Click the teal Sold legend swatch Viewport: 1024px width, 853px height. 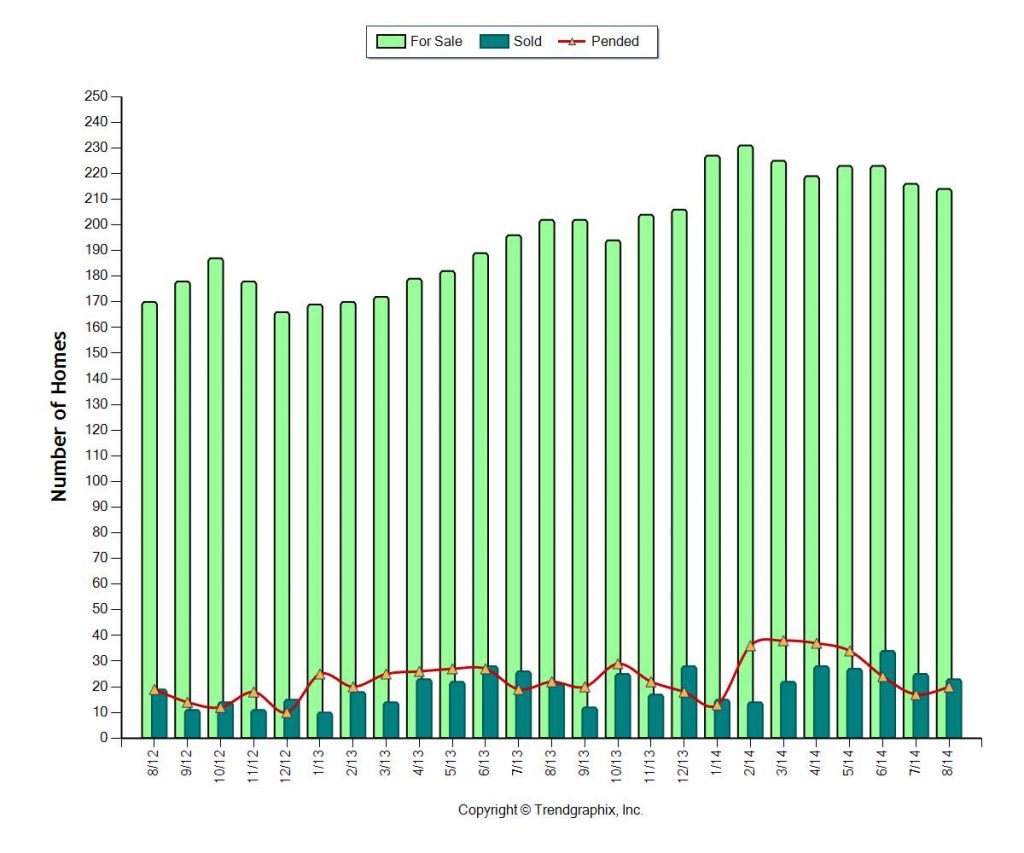494,42
